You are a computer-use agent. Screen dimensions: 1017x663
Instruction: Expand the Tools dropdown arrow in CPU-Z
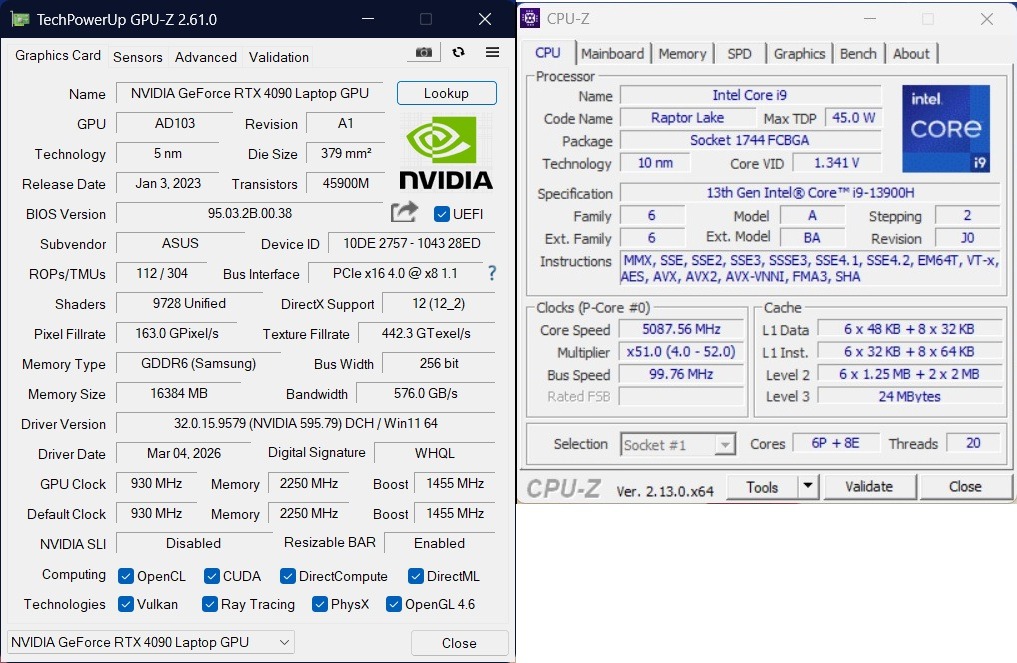808,486
